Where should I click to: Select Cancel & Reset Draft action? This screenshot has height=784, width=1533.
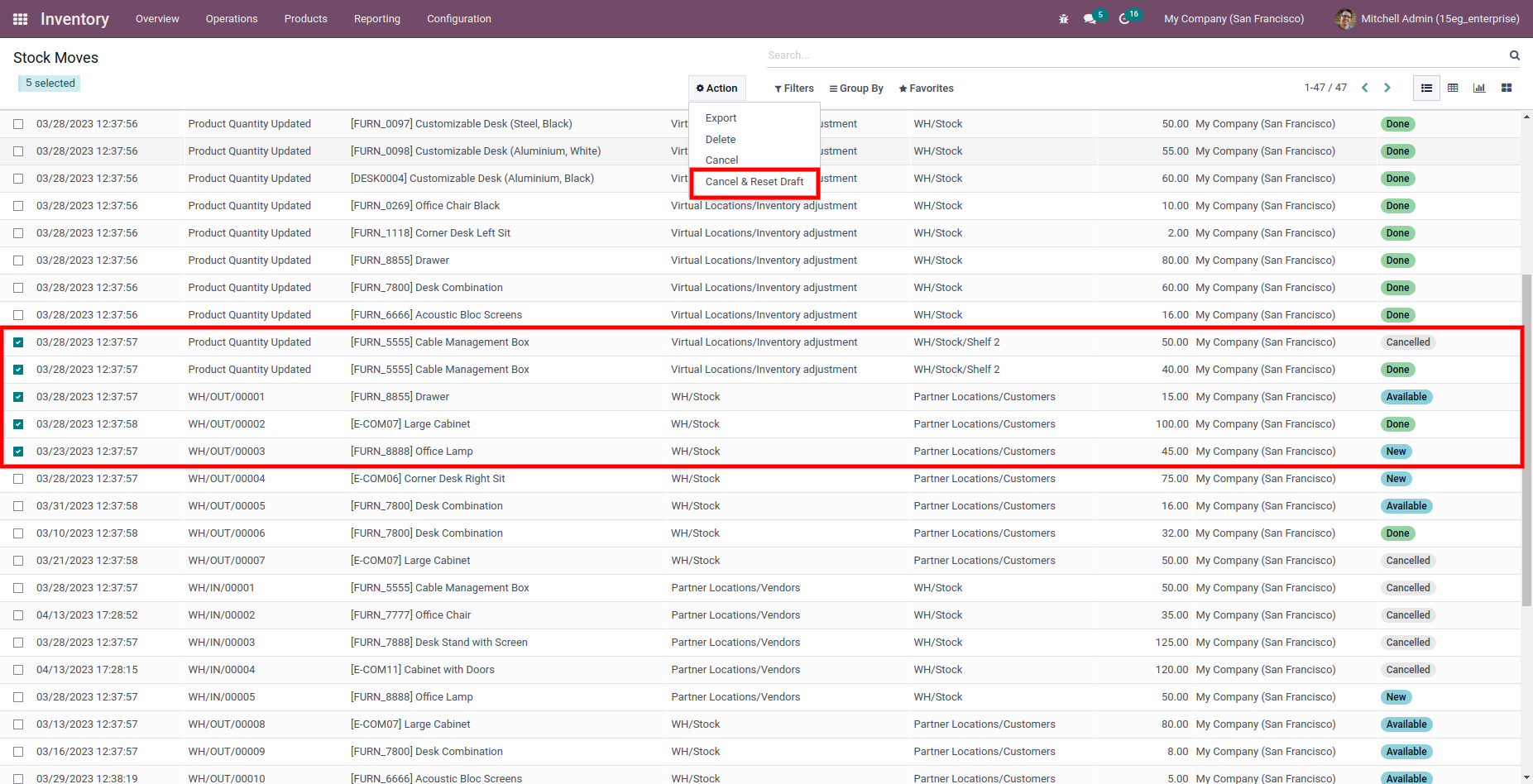[755, 182]
